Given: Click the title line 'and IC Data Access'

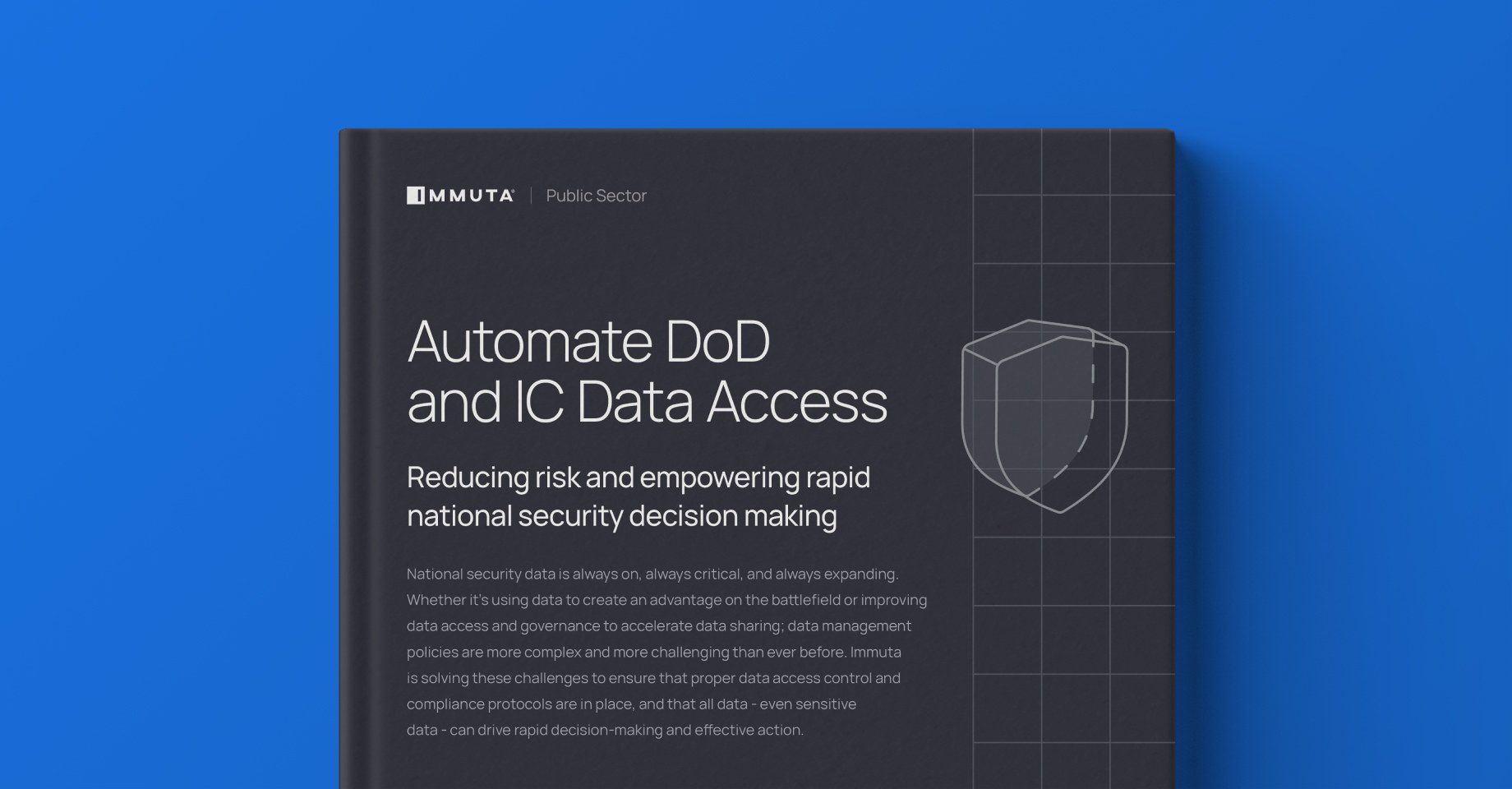Looking at the screenshot, I should point(648,402).
